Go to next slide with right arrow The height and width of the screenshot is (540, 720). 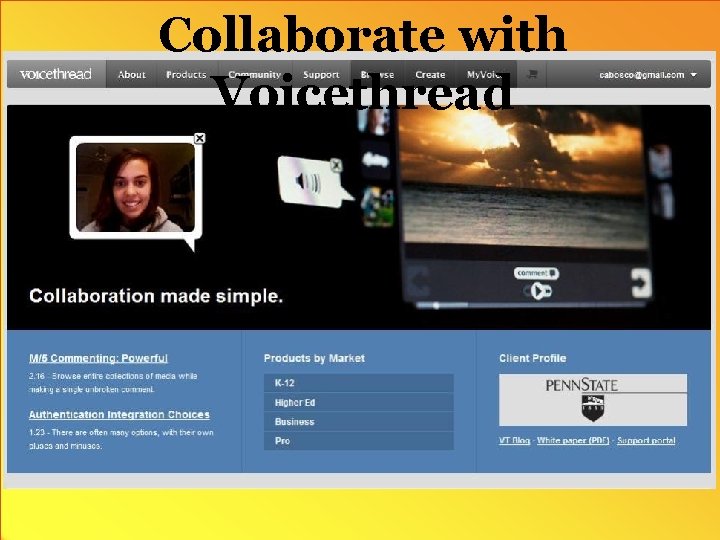pyautogui.click(x=641, y=282)
